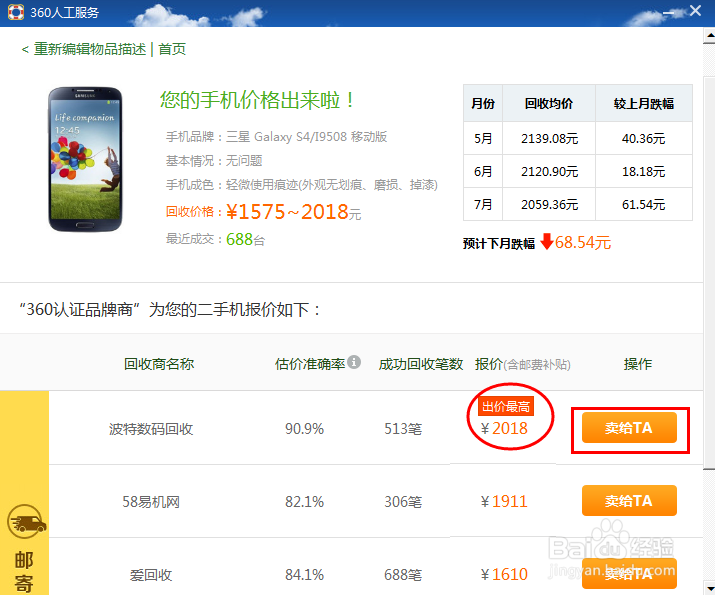Click the 回收商名称 column header
This screenshot has width=715, height=595.
click(159, 364)
